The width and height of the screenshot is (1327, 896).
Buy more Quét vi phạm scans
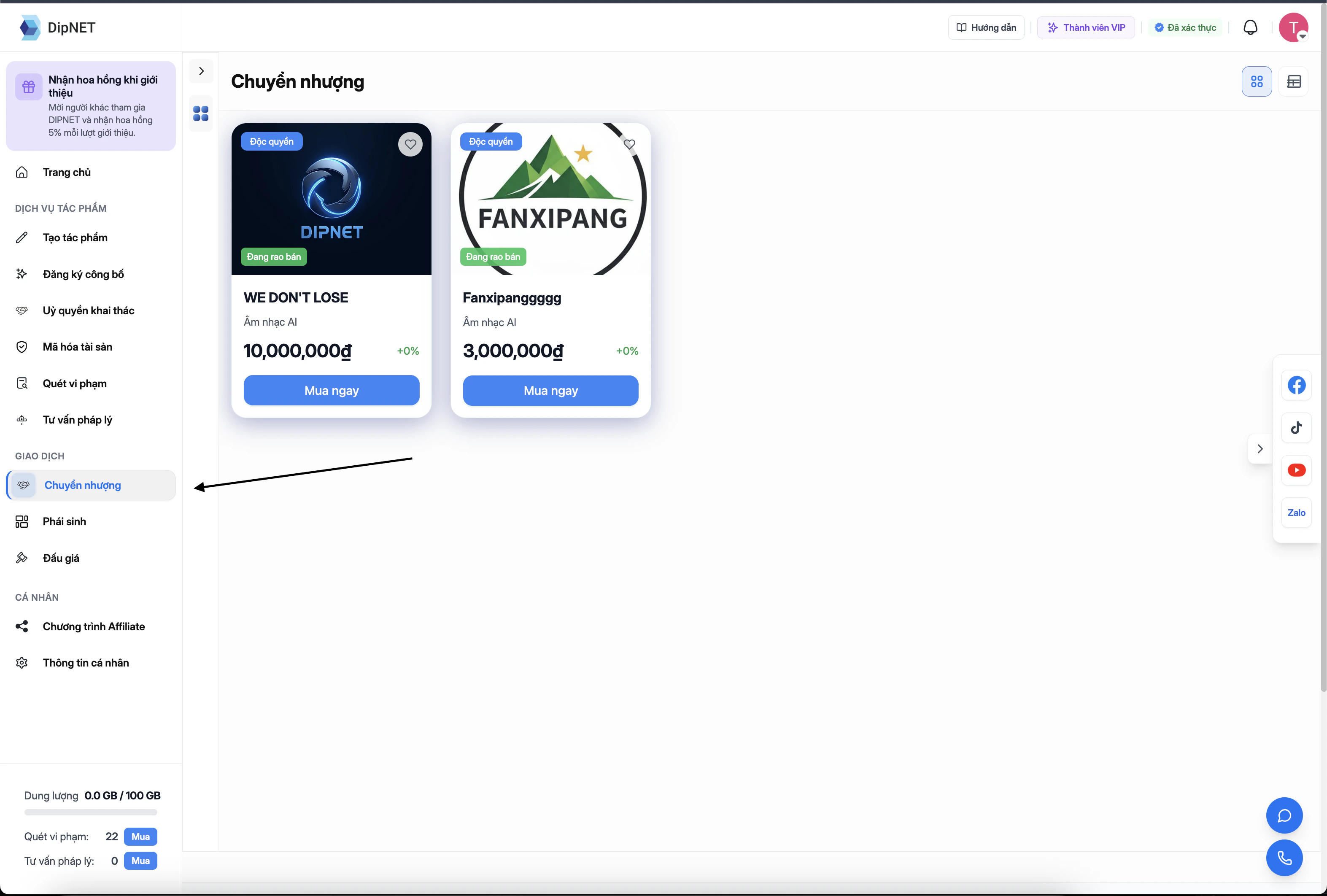click(140, 837)
